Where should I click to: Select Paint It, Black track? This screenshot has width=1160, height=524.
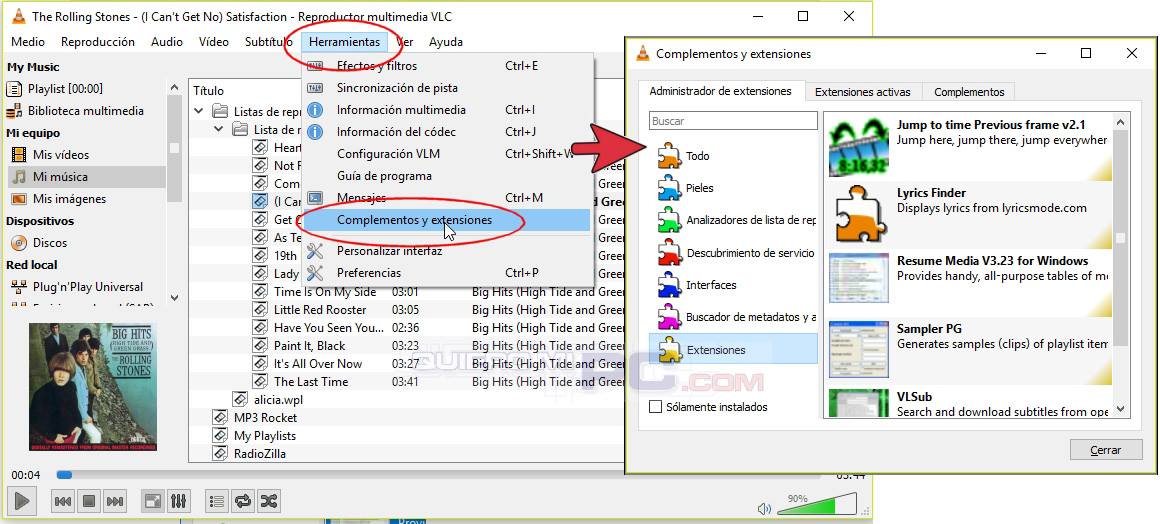pos(309,346)
